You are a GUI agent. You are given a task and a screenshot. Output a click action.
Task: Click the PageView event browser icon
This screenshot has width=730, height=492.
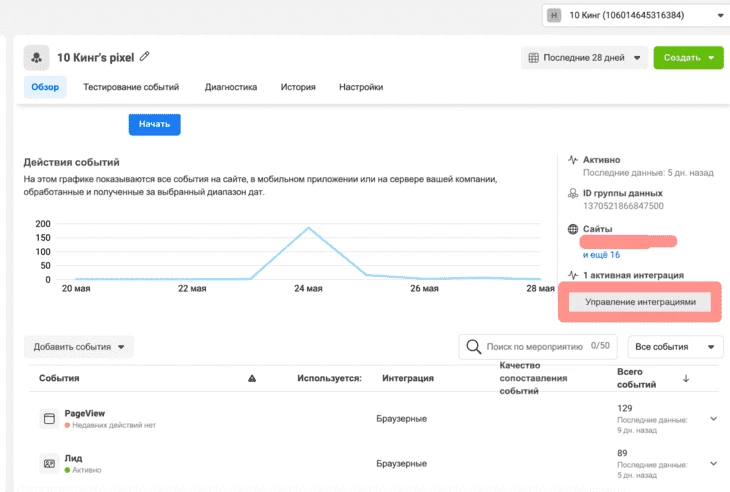click(x=49, y=418)
